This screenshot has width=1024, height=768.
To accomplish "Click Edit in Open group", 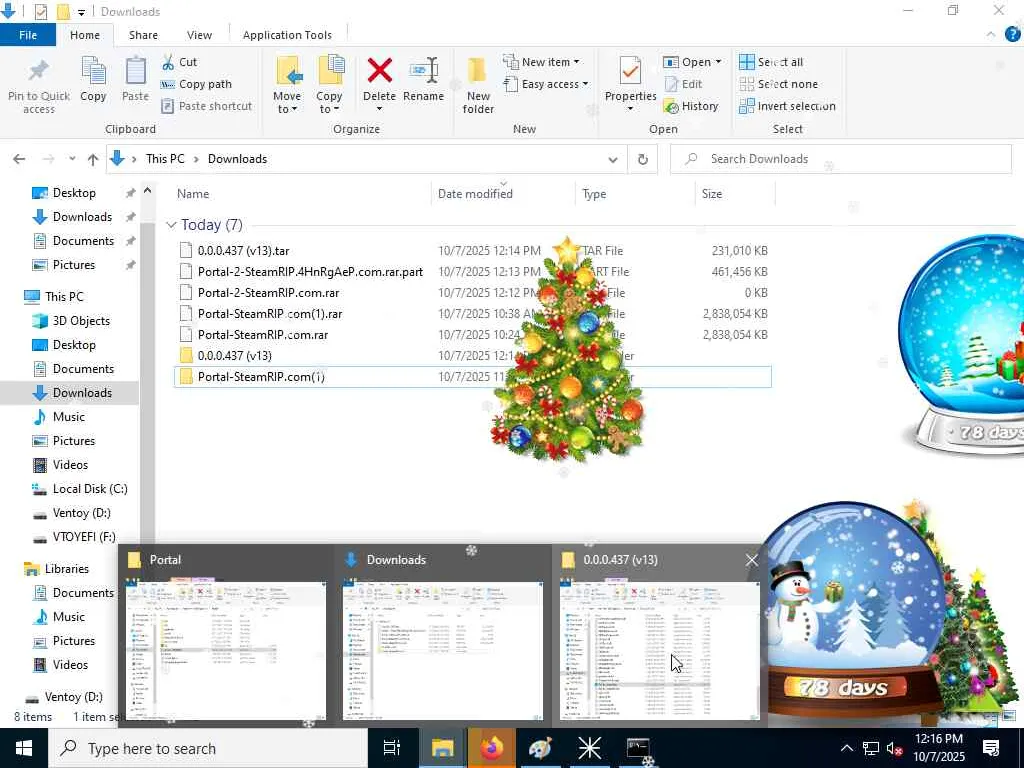I will tap(683, 84).
